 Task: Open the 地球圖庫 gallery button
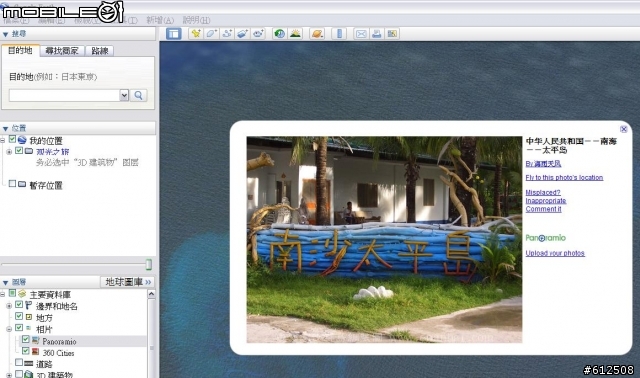point(127,282)
